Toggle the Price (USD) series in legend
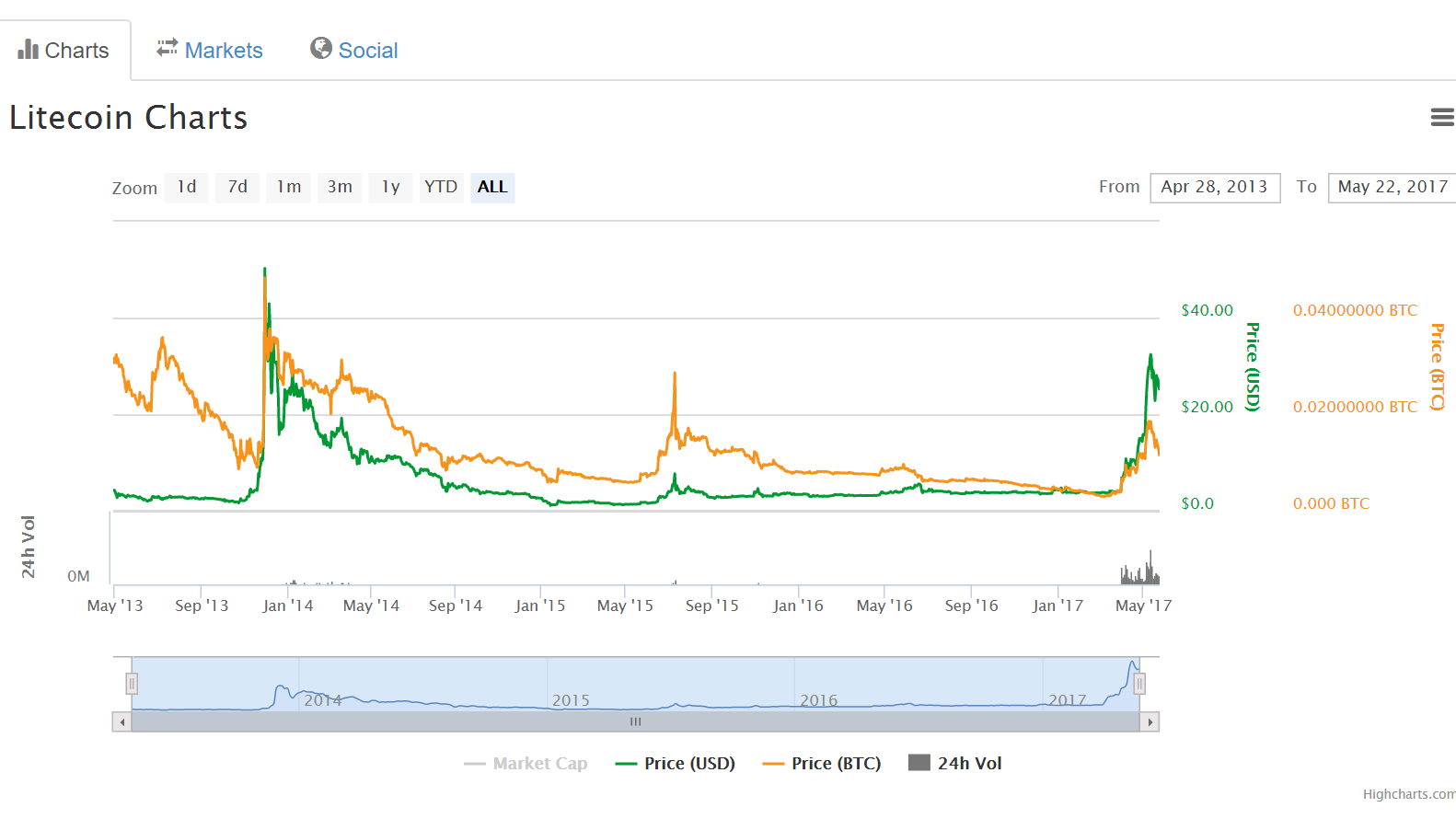The height and width of the screenshot is (819, 1456). tap(676, 763)
